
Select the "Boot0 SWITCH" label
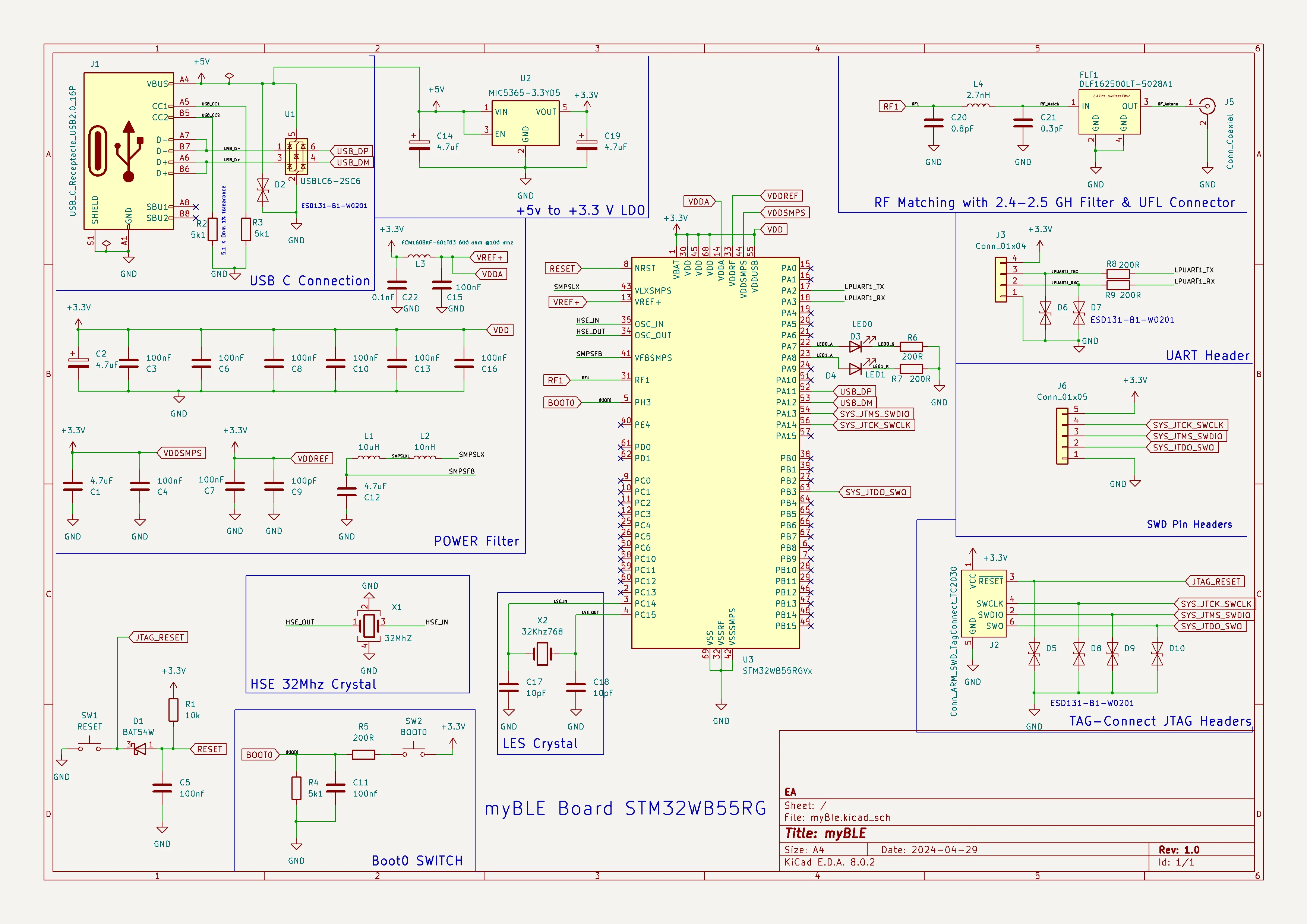[417, 861]
